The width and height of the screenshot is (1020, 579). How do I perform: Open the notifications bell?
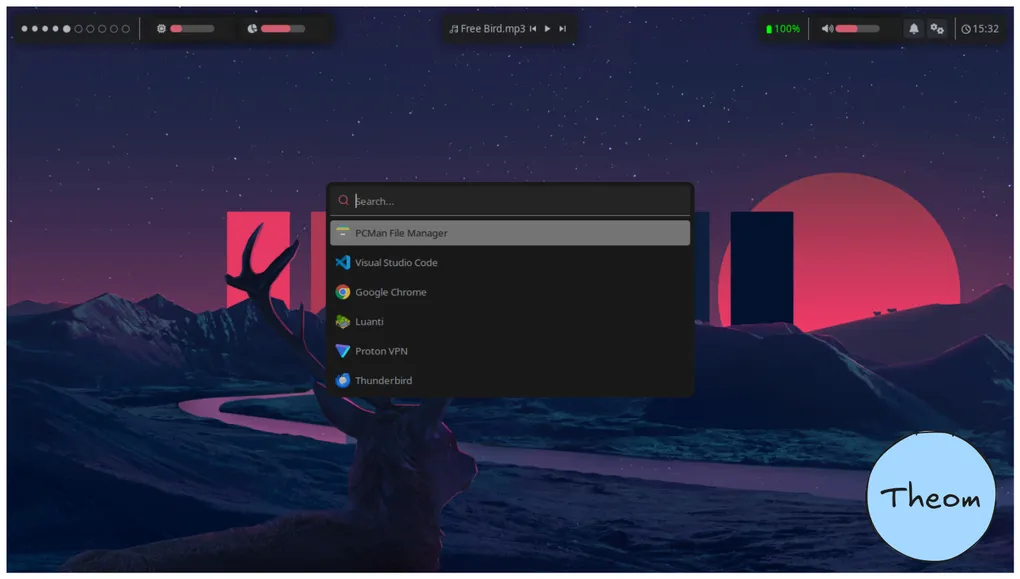pos(913,29)
